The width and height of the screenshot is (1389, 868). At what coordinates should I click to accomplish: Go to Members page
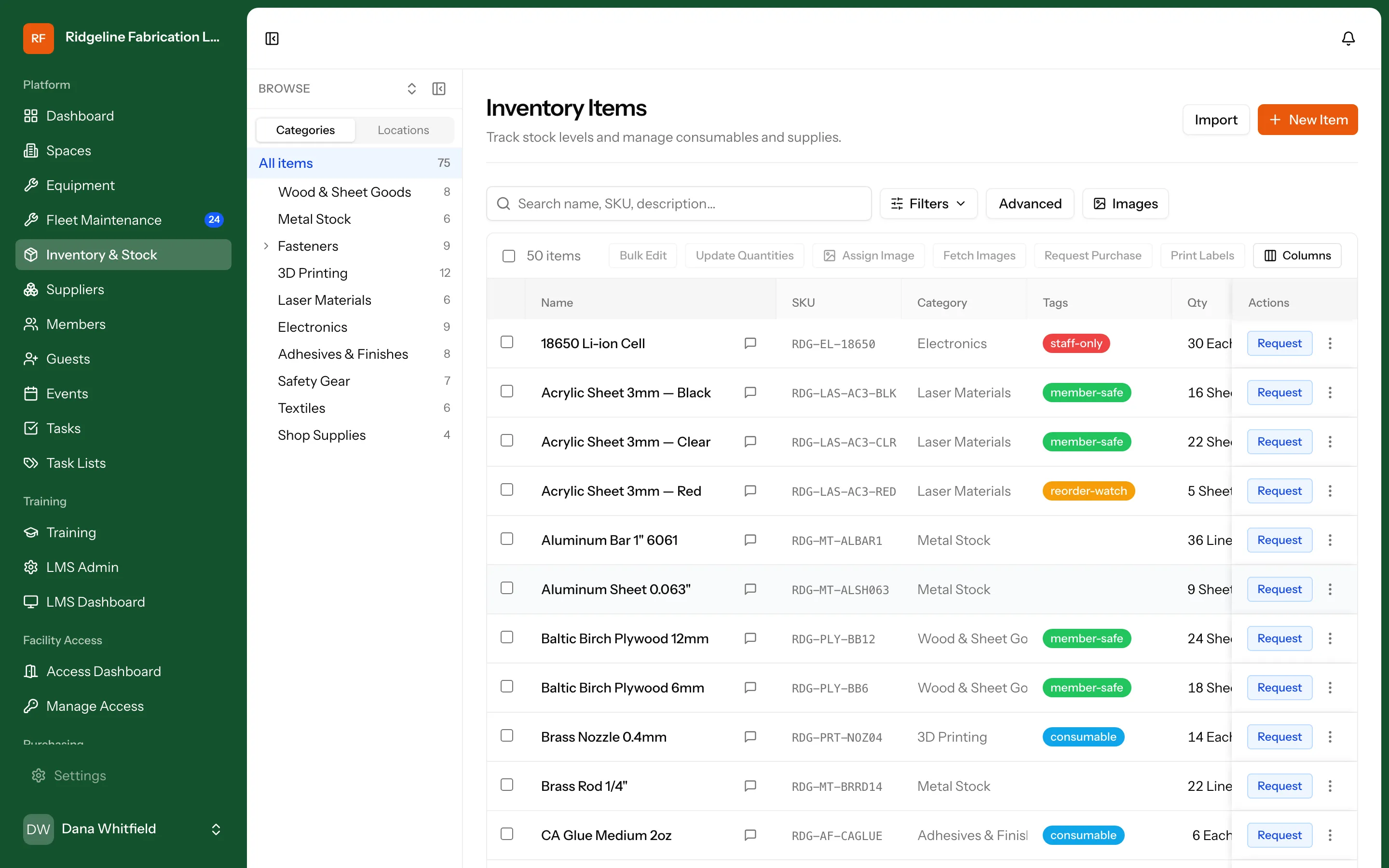pos(123,325)
